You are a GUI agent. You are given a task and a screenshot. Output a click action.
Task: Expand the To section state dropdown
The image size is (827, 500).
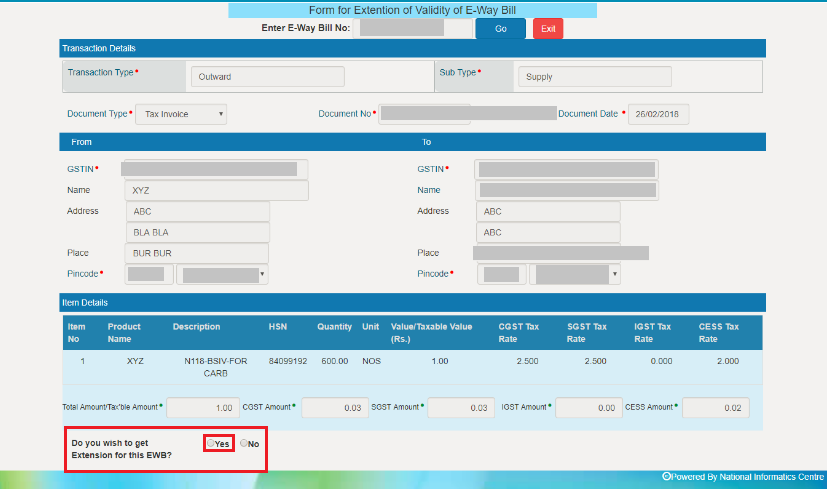click(576, 274)
